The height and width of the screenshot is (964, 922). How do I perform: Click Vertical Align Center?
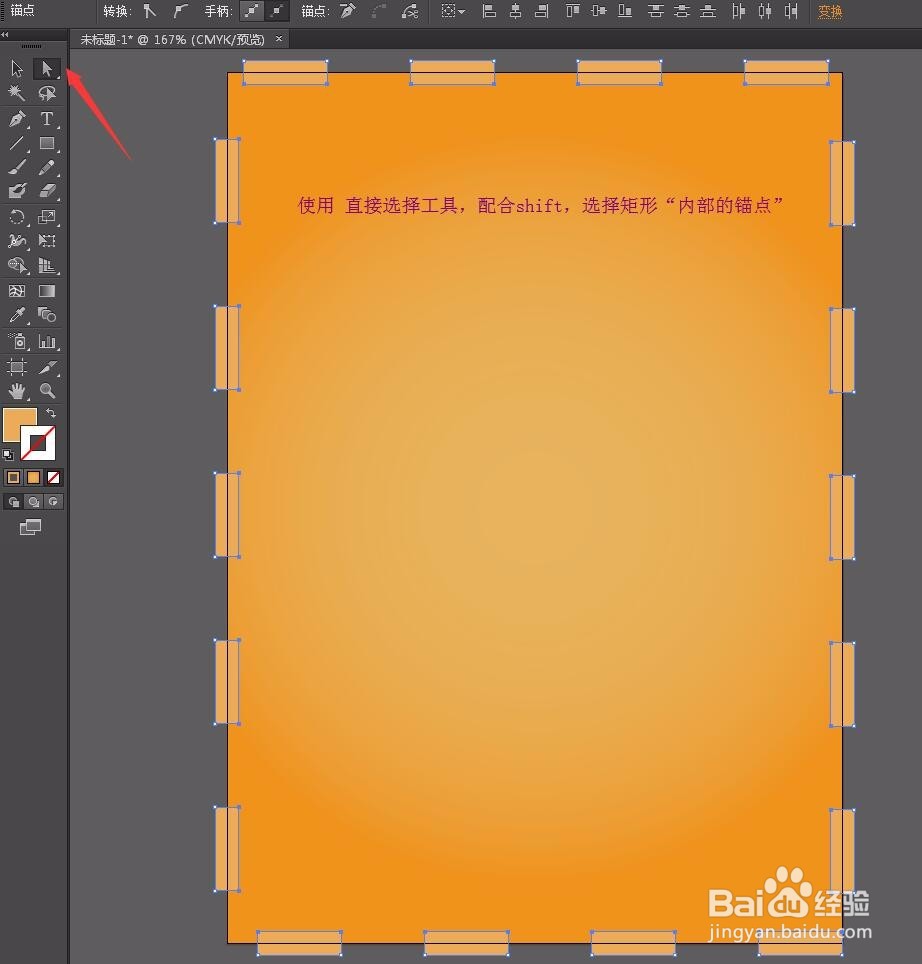[599, 11]
